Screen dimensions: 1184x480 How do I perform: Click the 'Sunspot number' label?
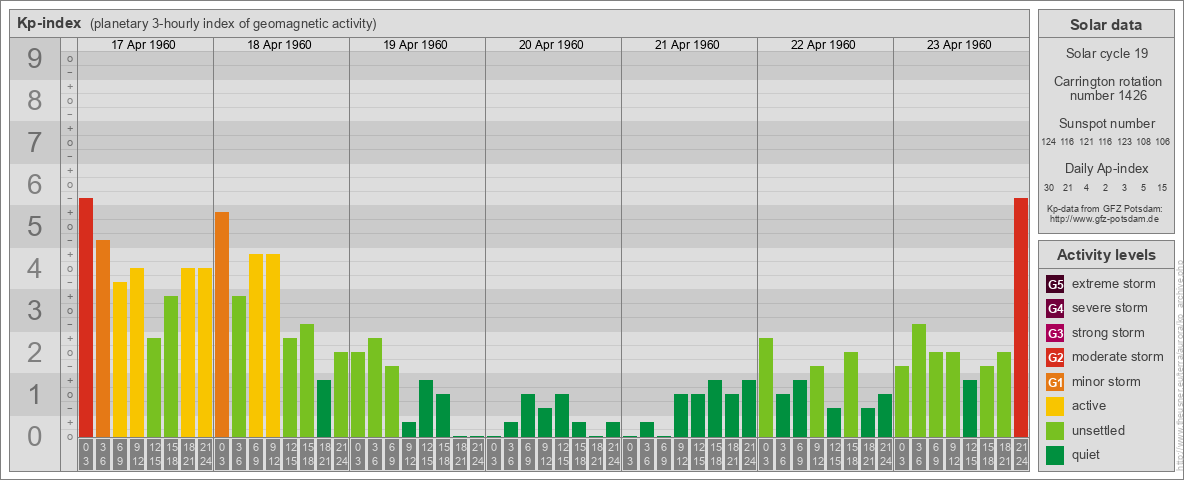tap(1106, 124)
